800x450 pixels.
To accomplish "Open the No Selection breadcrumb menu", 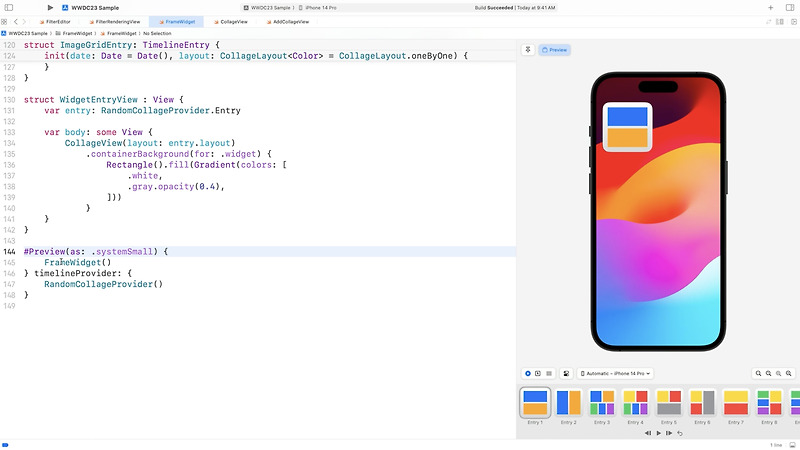I will pyautogui.click(x=157, y=33).
